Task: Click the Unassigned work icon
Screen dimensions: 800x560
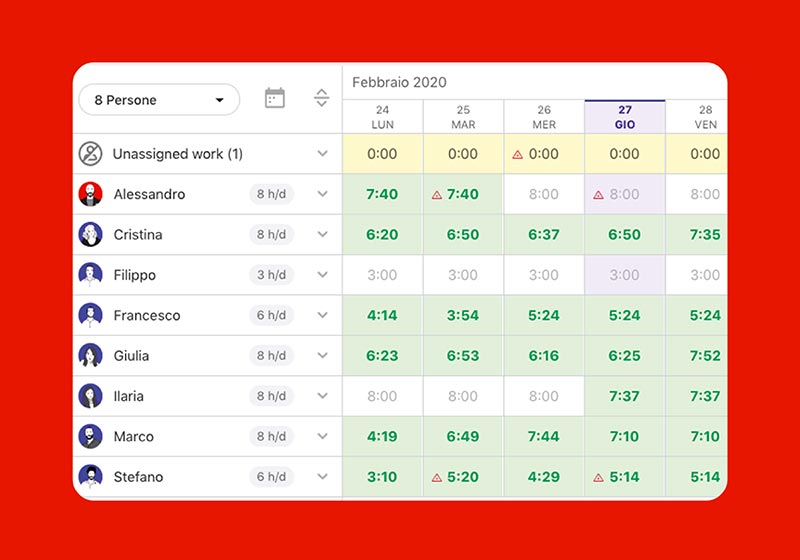Action: coord(91,154)
